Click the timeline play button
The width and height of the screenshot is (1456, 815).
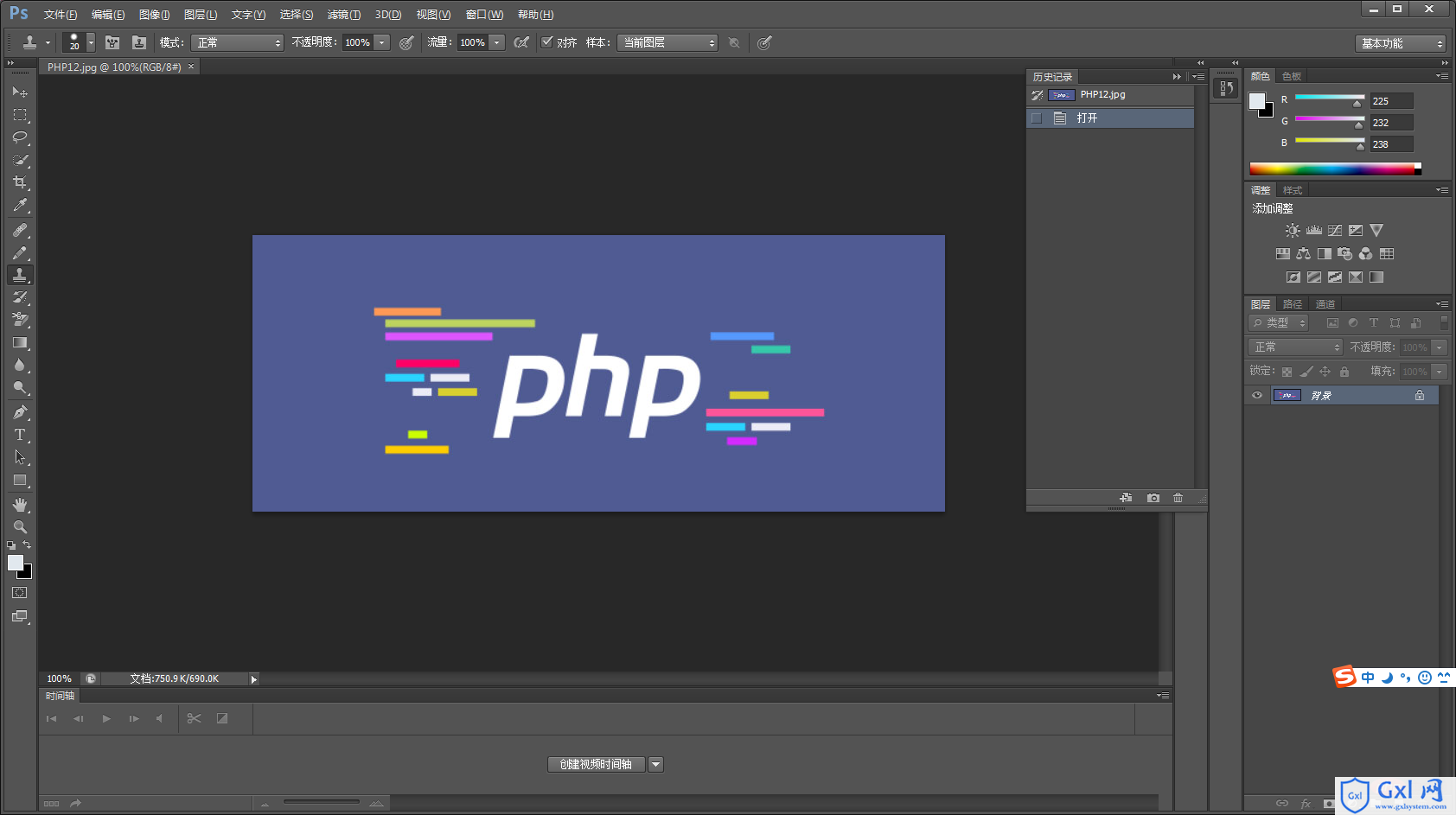click(106, 718)
